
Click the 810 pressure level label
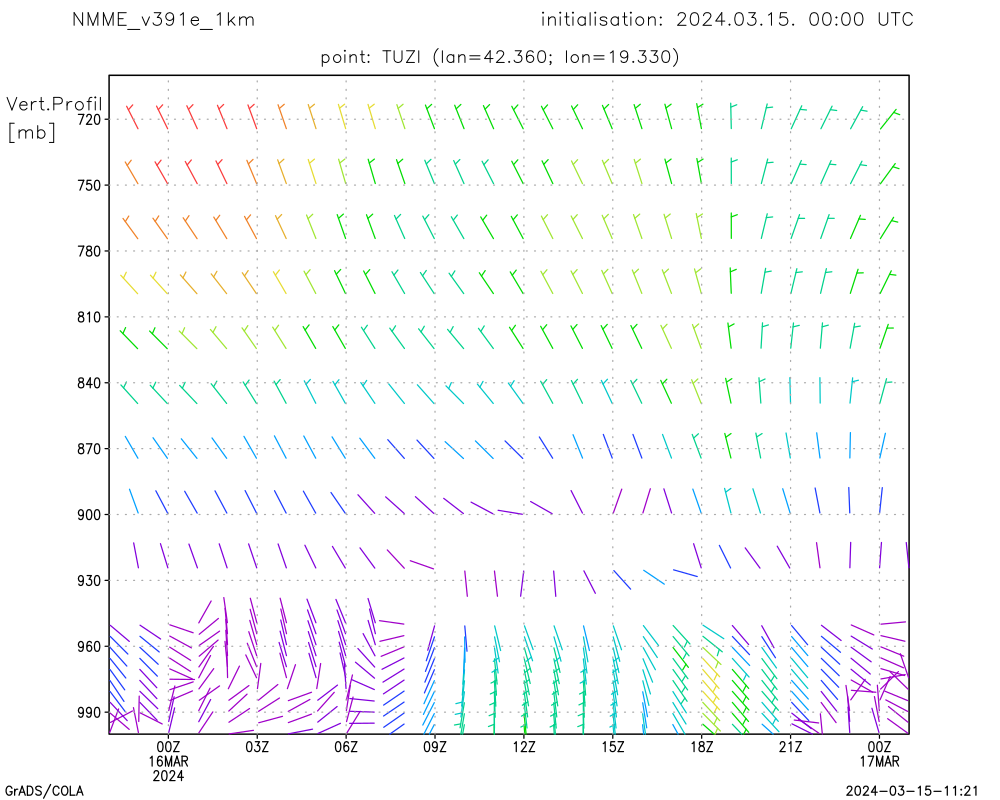point(89,317)
